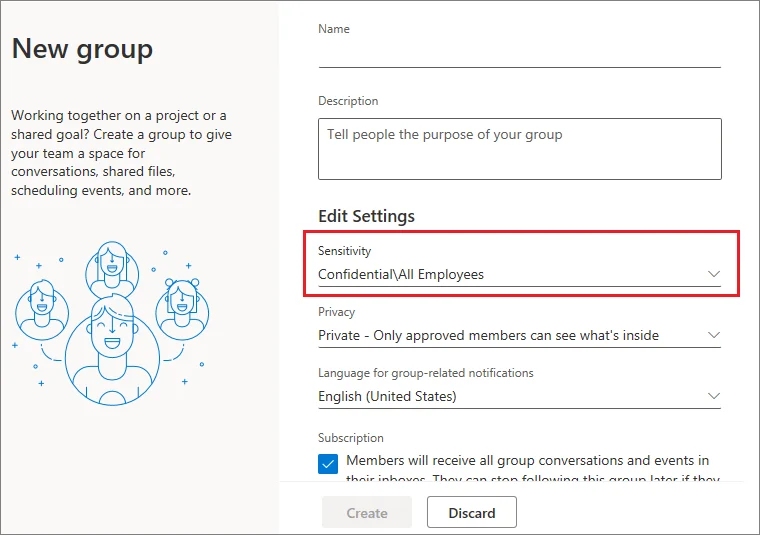The height and width of the screenshot is (535, 760).
Task: Click the Create button
Action: click(367, 512)
